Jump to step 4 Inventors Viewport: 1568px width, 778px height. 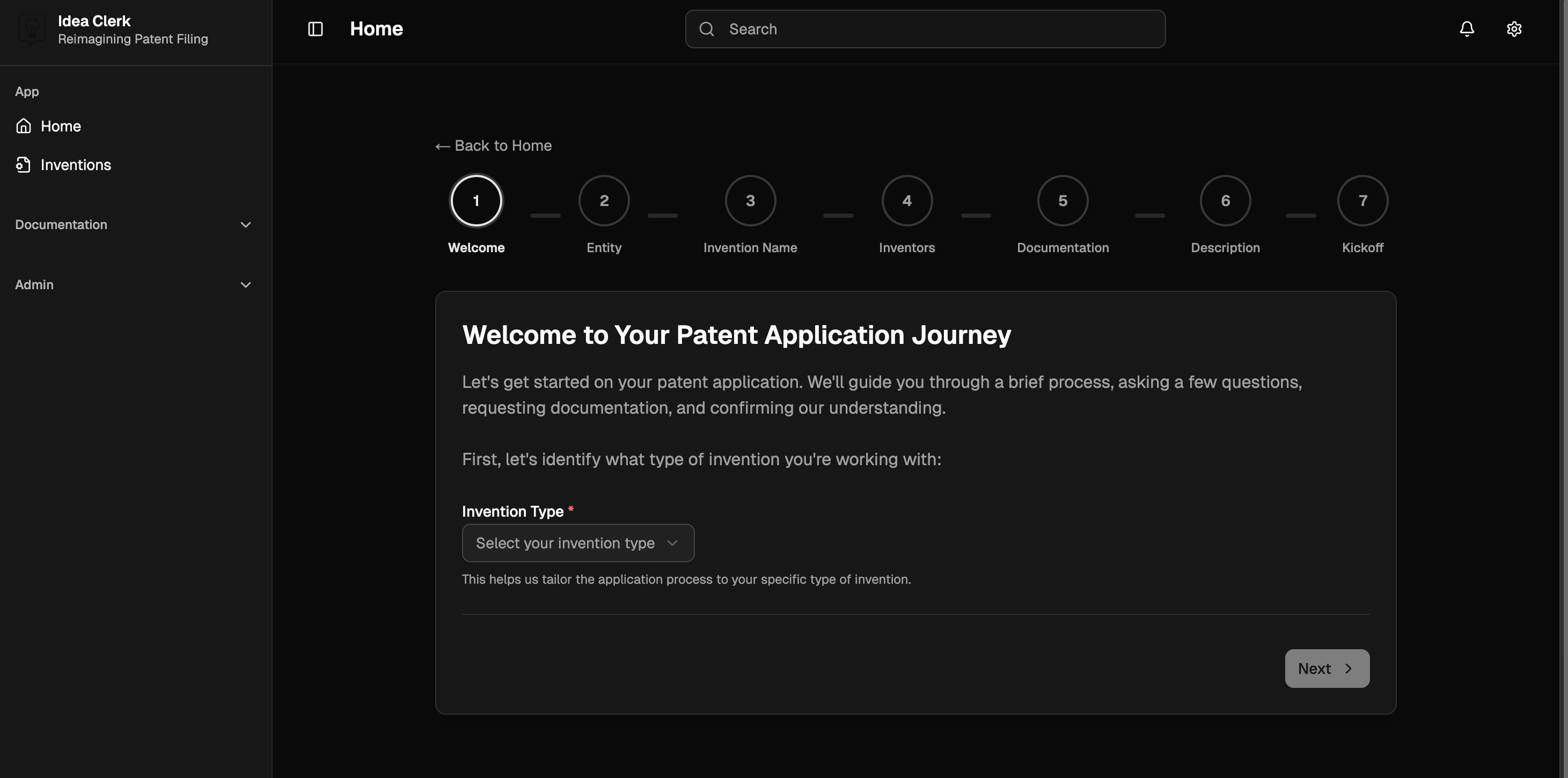click(907, 201)
